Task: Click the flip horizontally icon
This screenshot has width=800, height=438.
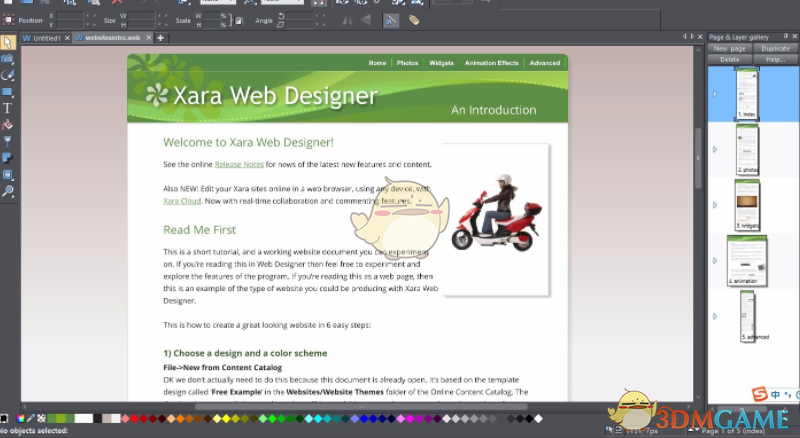Action: [x=347, y=20]
